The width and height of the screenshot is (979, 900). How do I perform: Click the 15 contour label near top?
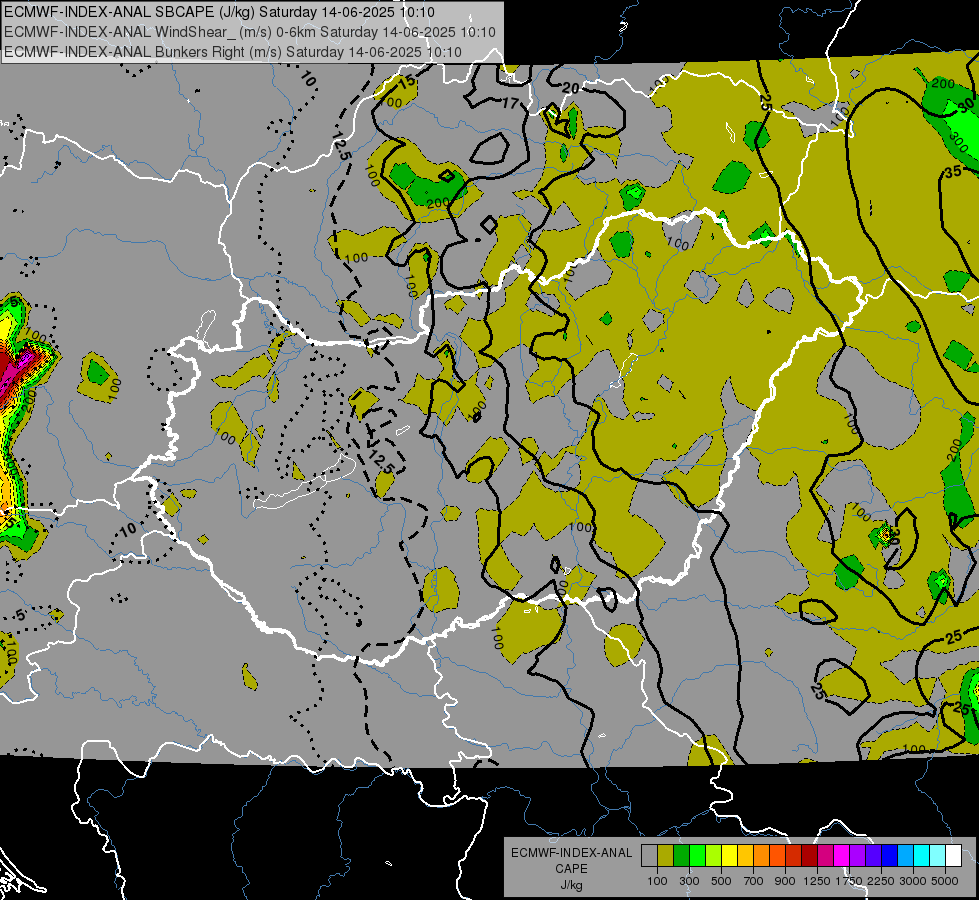click(x=406, y=82)
